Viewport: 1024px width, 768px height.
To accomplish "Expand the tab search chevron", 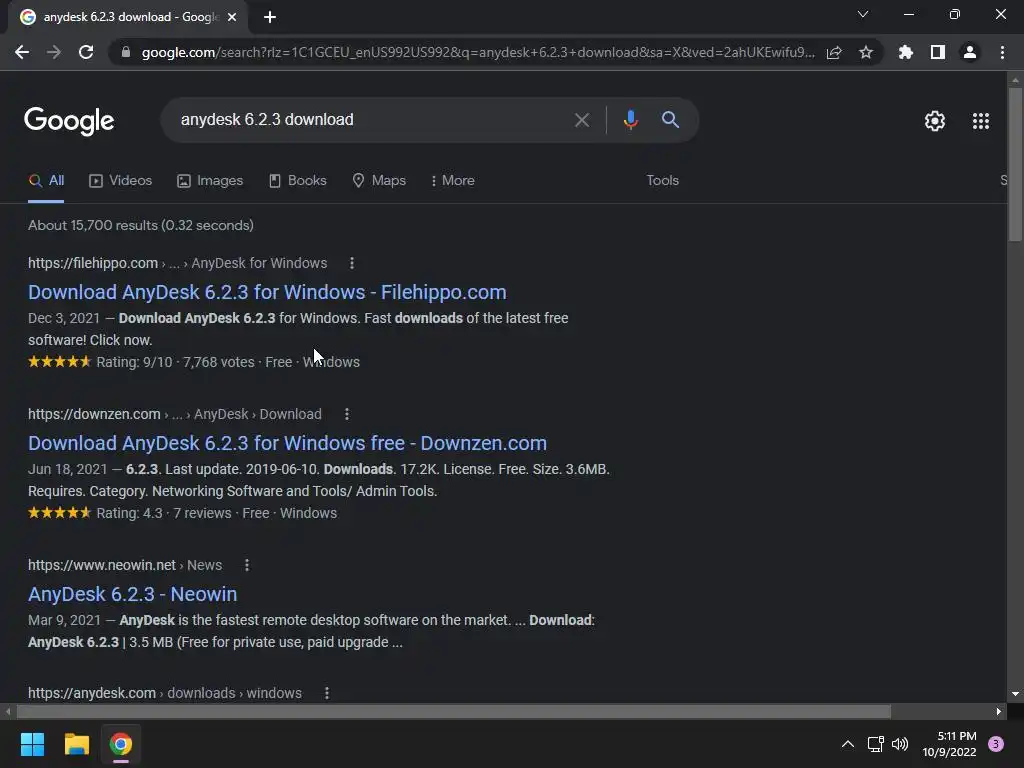I will click(863, 14).
